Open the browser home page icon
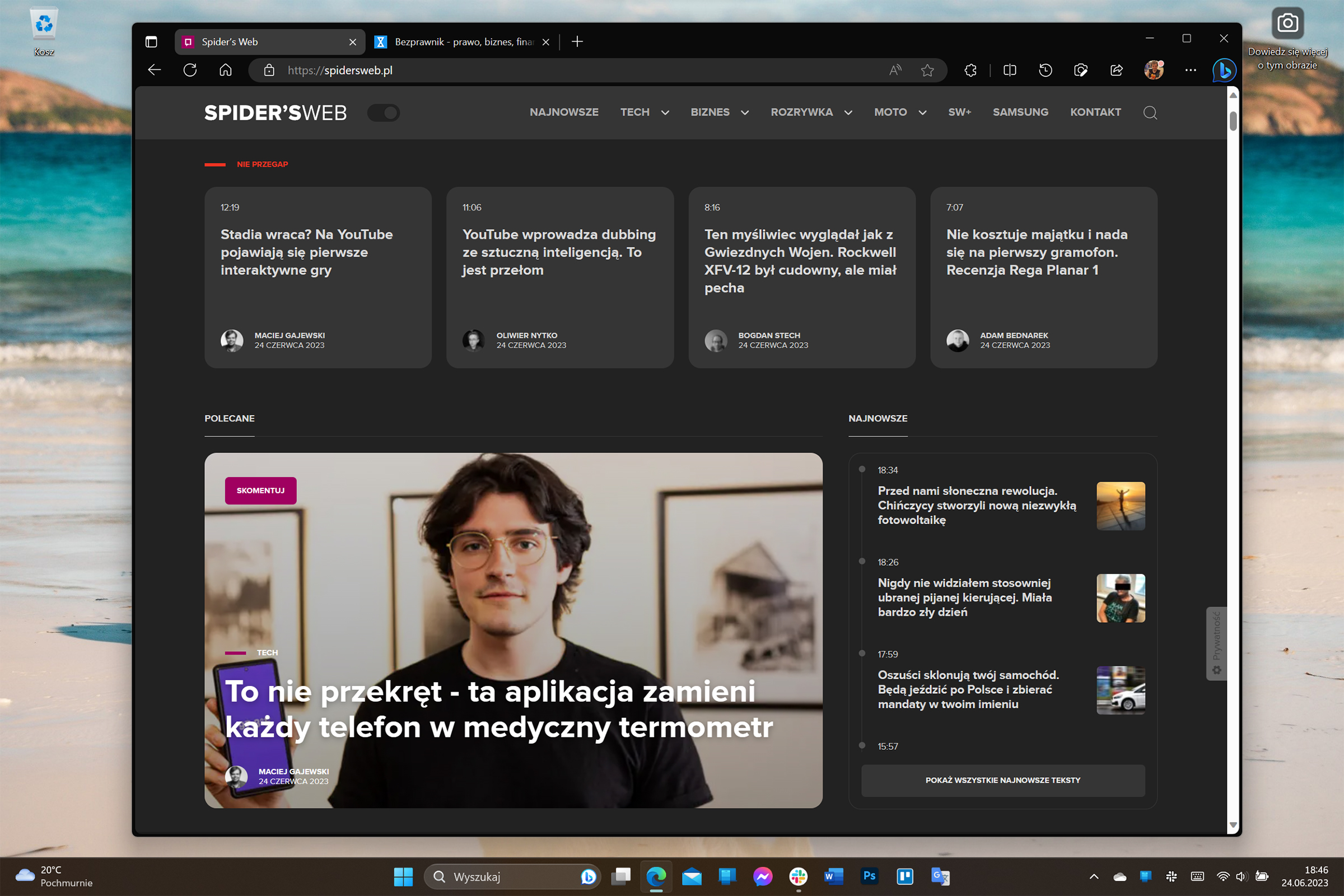1344x896 pixels. pyautogui.click(x=226, y=71)
